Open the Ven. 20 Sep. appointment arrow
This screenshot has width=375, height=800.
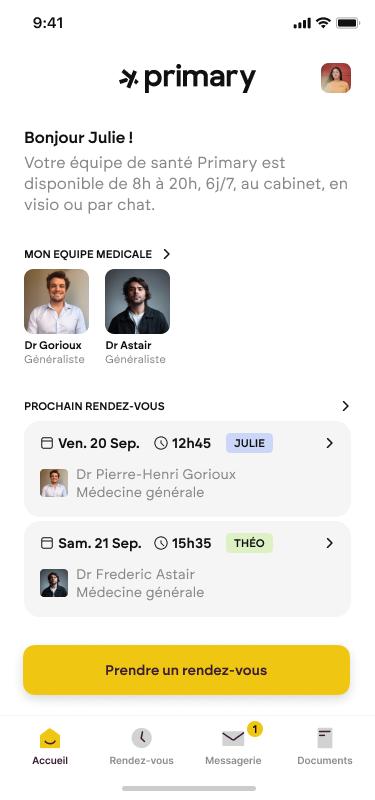point(330,443)
